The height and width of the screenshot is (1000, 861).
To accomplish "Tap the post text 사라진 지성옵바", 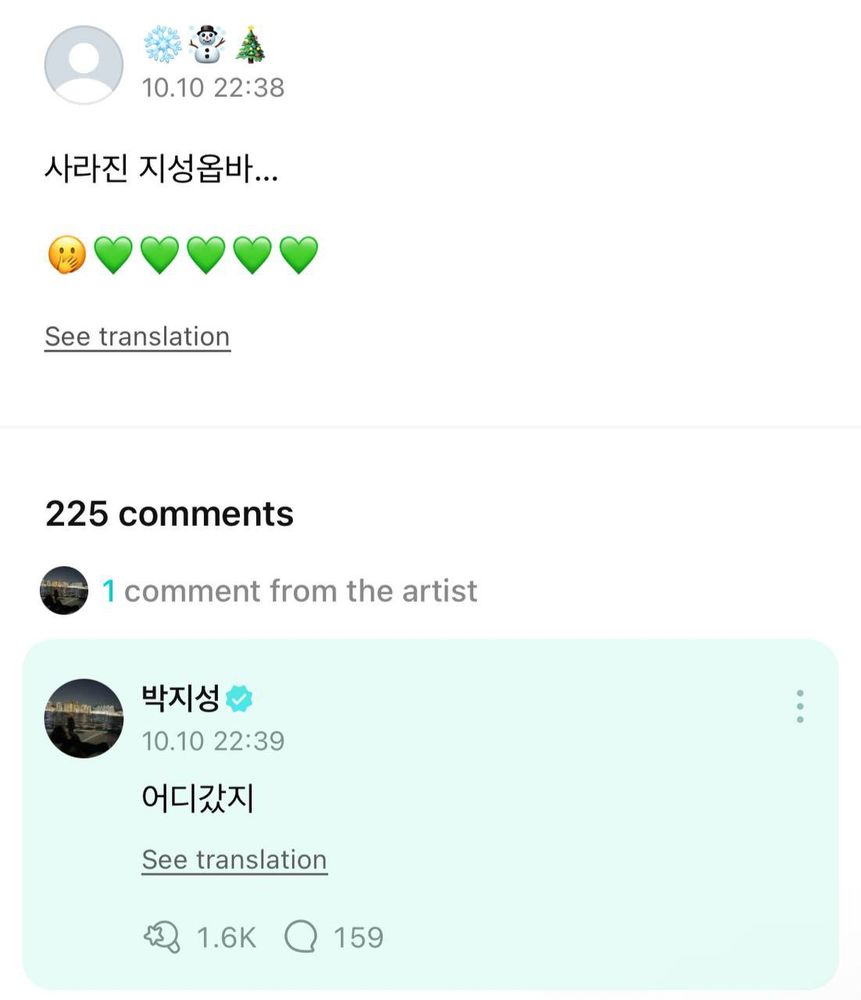I will tap(161, 170).
